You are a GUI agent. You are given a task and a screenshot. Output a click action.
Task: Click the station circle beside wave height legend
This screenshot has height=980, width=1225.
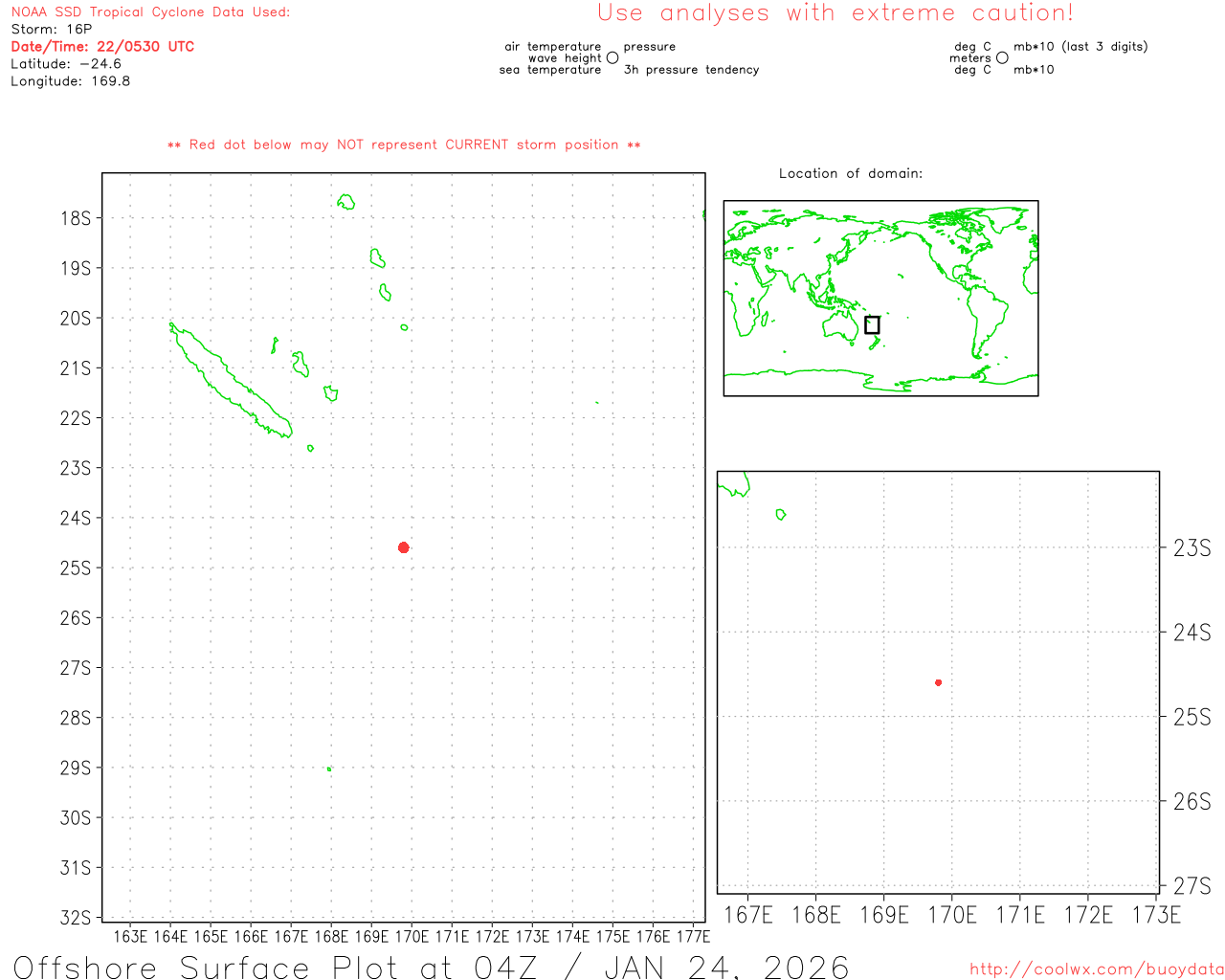coord(612,58)
